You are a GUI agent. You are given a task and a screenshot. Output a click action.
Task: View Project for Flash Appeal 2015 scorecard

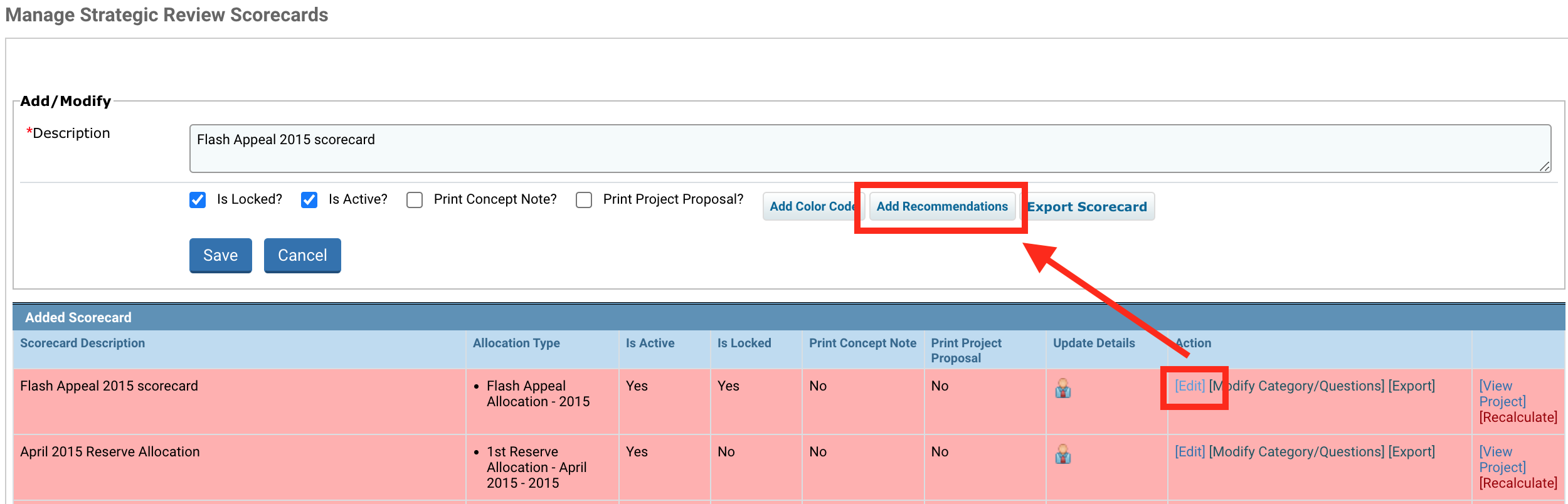pyautogui.click(x=1502, y=394)
